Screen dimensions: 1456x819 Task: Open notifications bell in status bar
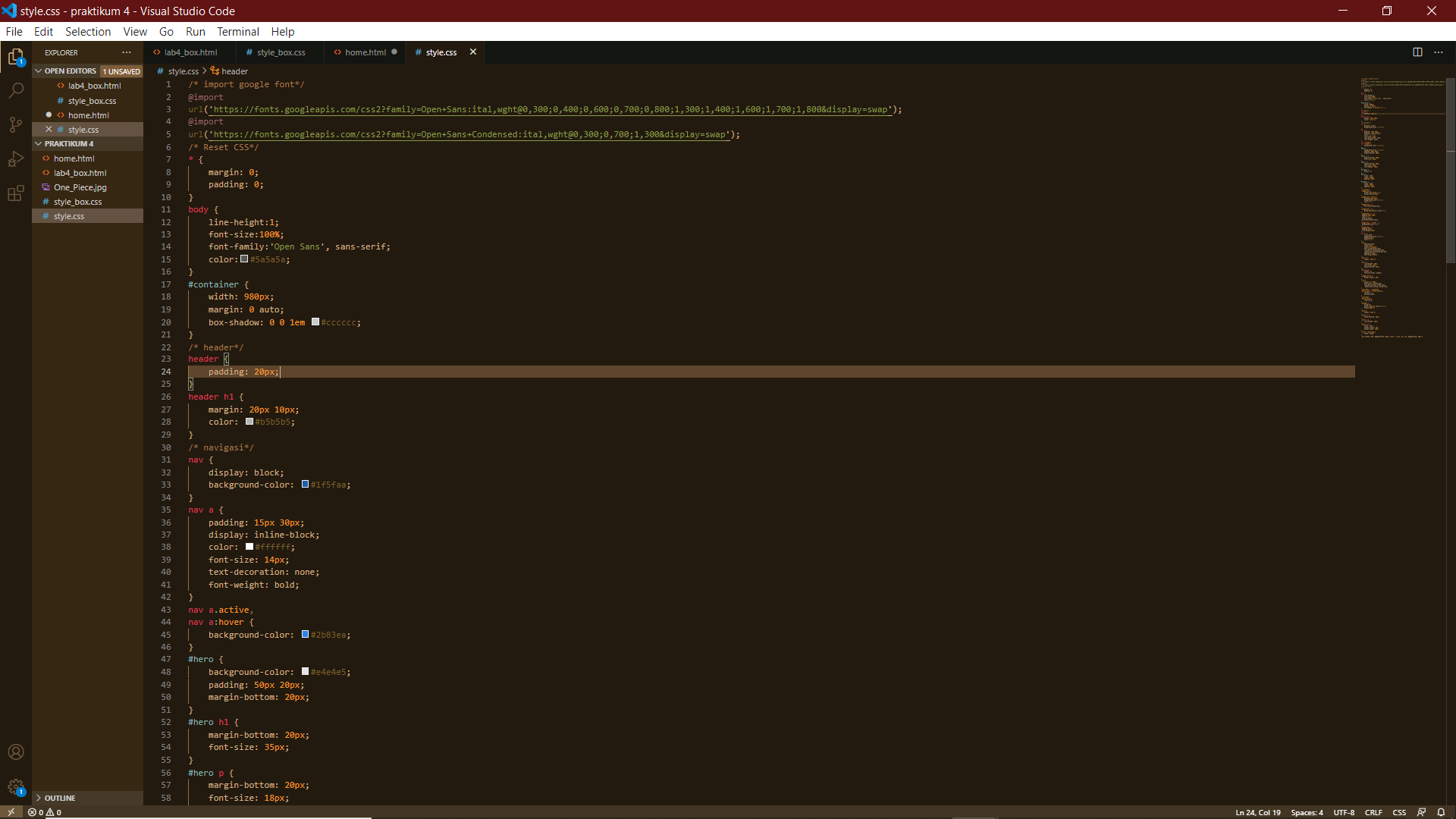click(x=1441, y=812)
